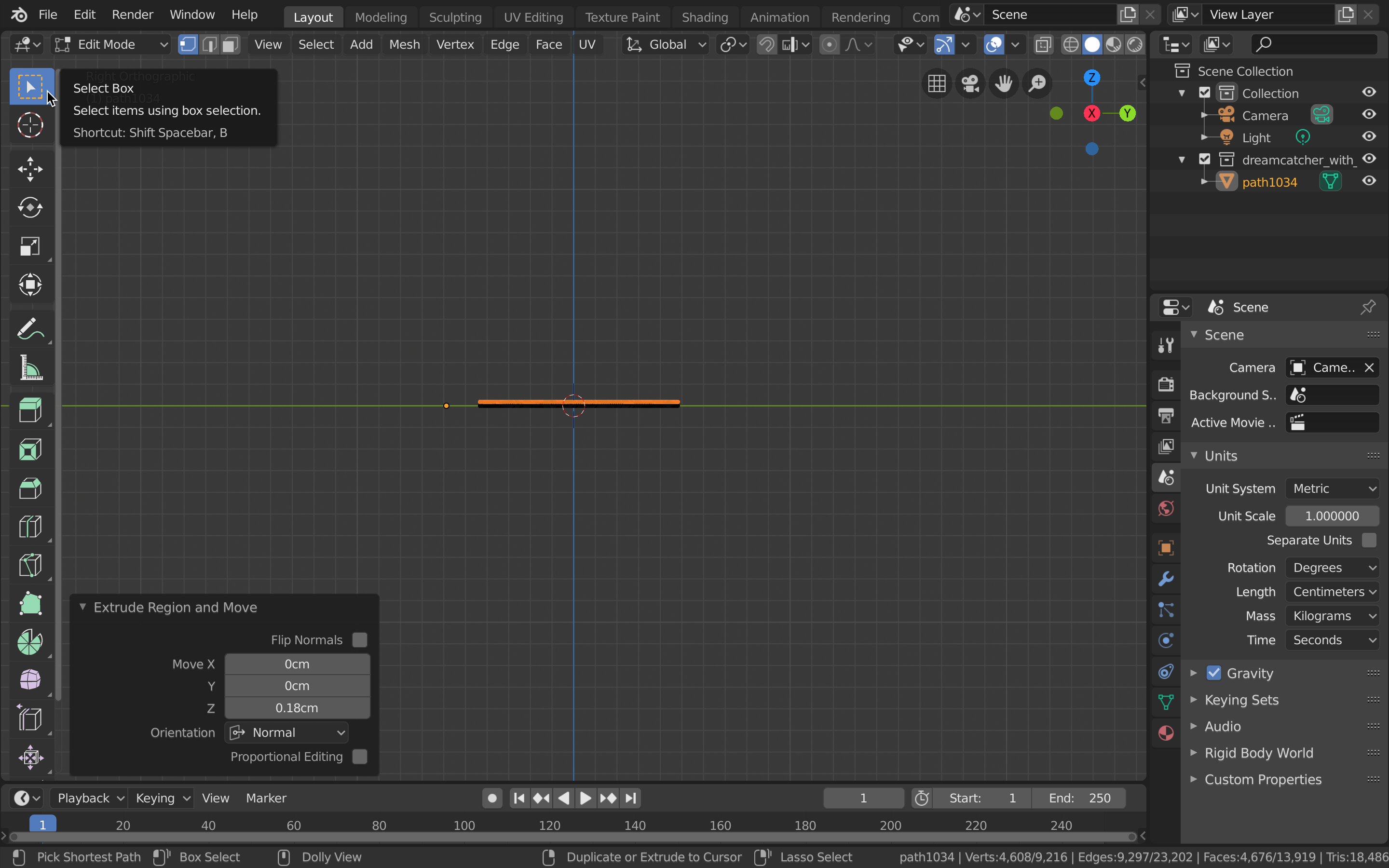Enable the Flip Normals checkbox

point(359,639)
